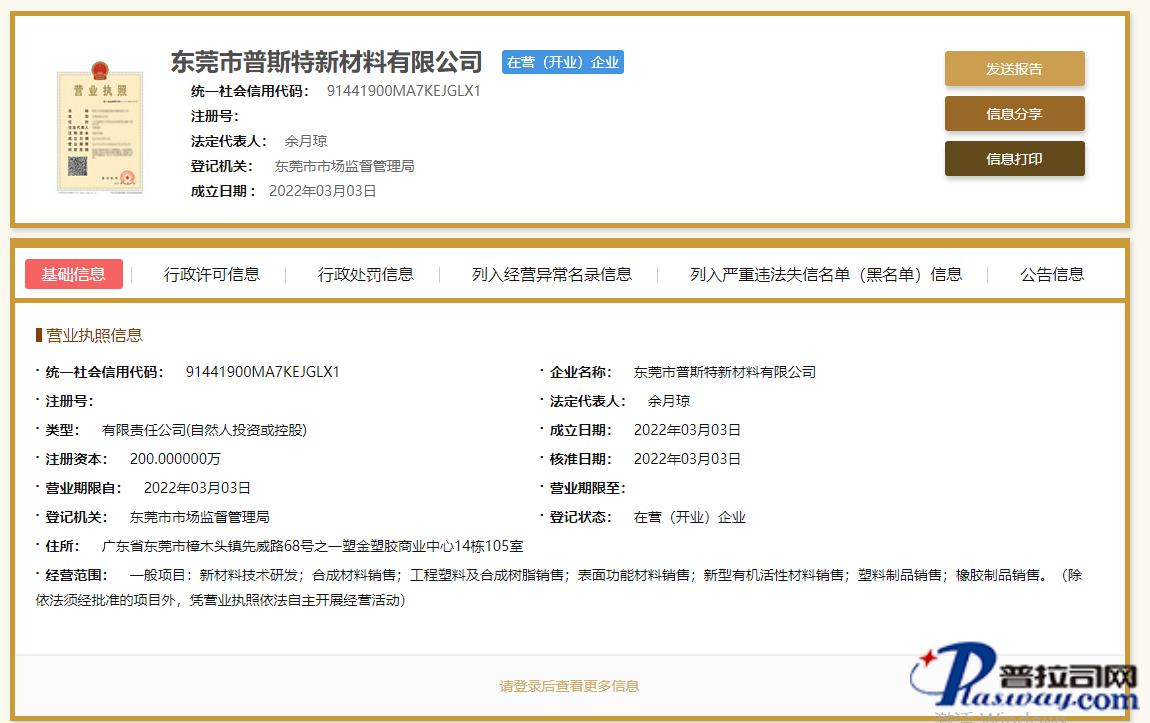Go to 列入经营异常名录信息 tab
Image resolution: width=1150 pixels, height=723 pixels.
(552, 274)
